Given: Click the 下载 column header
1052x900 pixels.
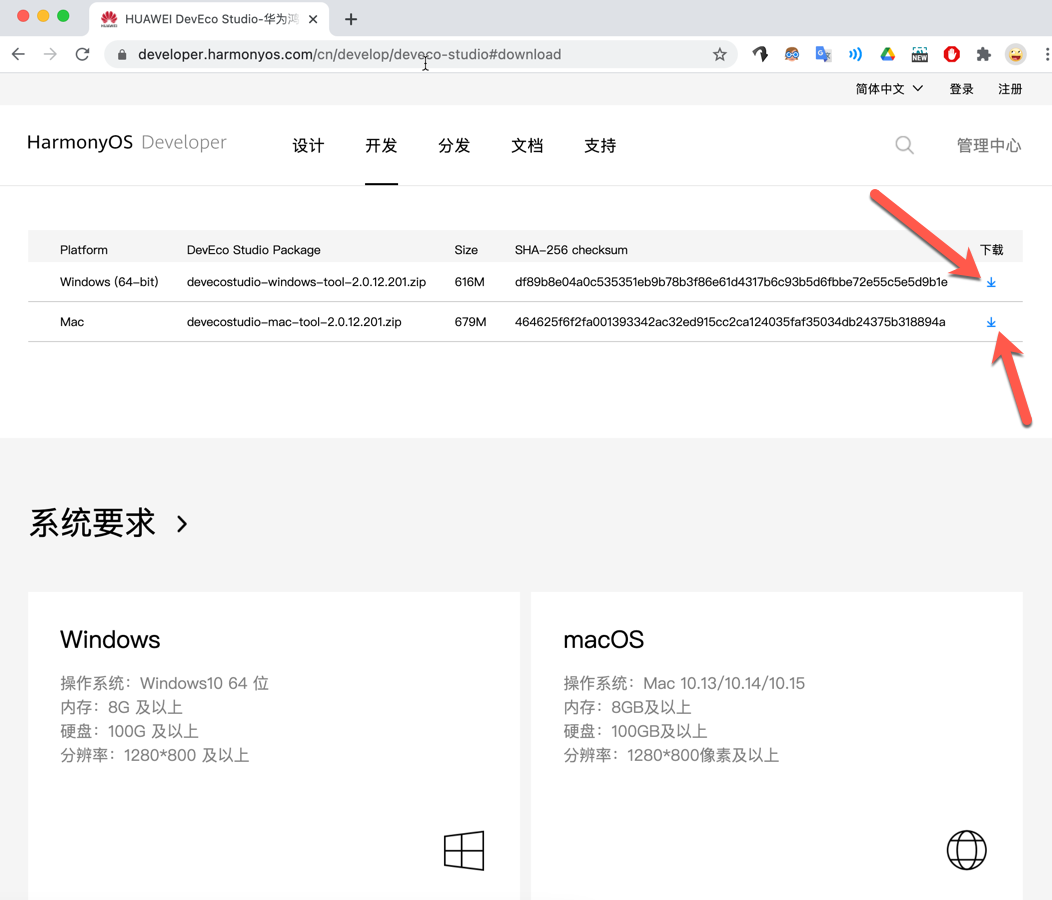Looking at the screenshot, I should (x=991, y=250).
